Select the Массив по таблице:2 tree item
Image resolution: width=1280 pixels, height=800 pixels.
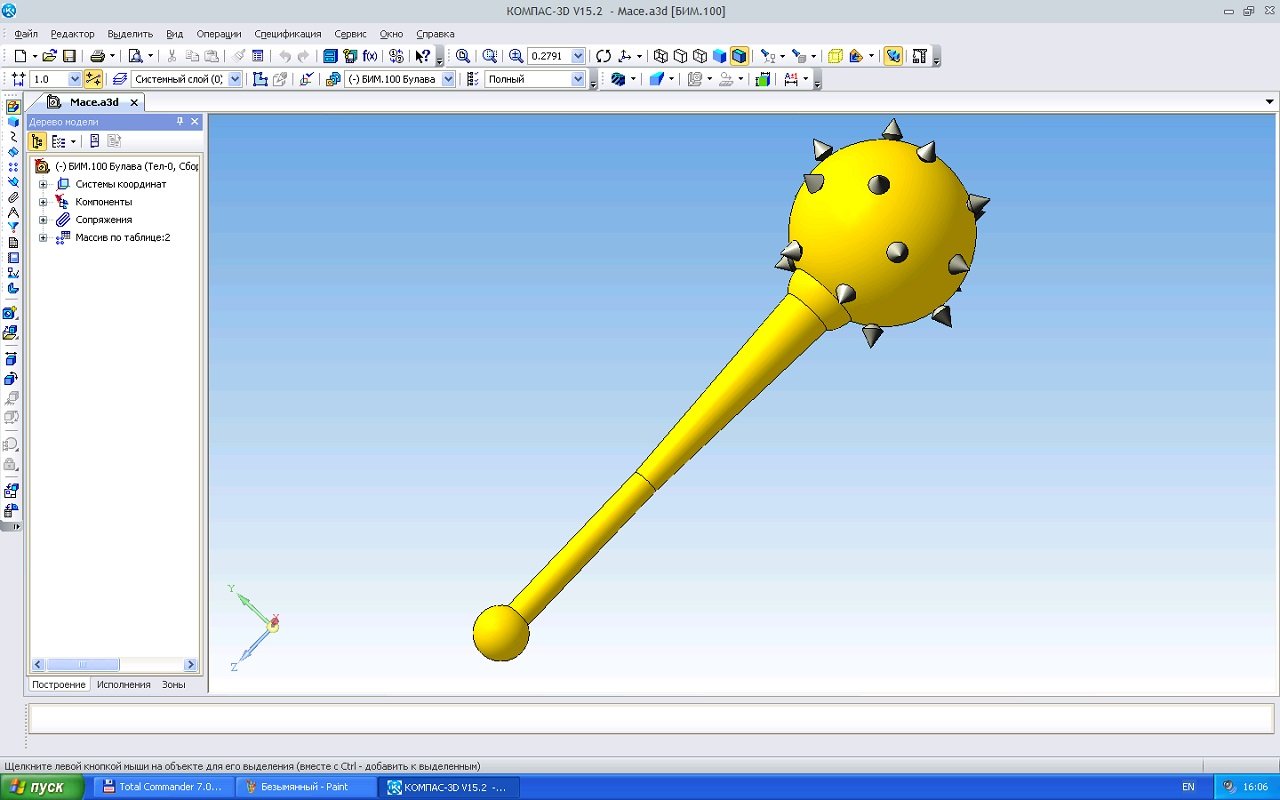(x=122, y=238)
